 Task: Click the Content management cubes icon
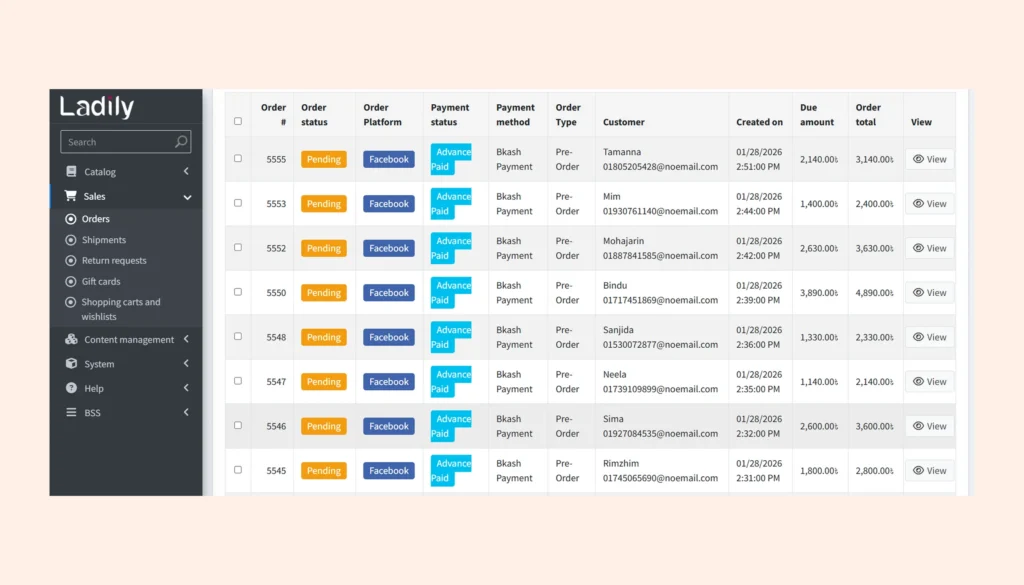pyautogui.click(x=71, y=340)
